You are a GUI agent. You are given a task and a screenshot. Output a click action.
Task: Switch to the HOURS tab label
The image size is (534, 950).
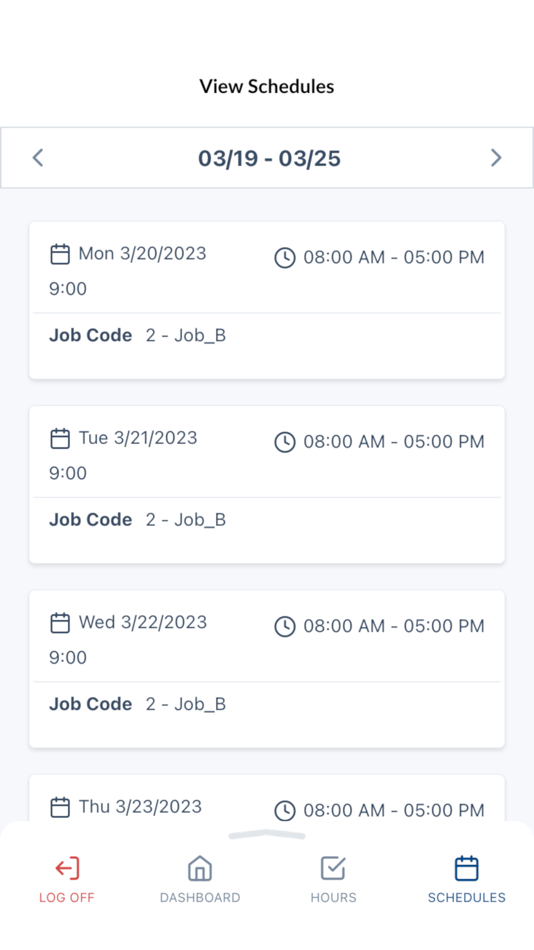333,897
